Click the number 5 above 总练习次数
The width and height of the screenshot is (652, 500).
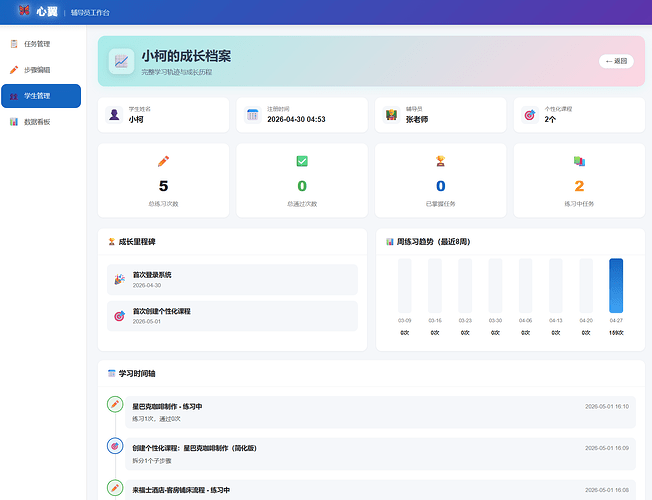coord(163,186)
